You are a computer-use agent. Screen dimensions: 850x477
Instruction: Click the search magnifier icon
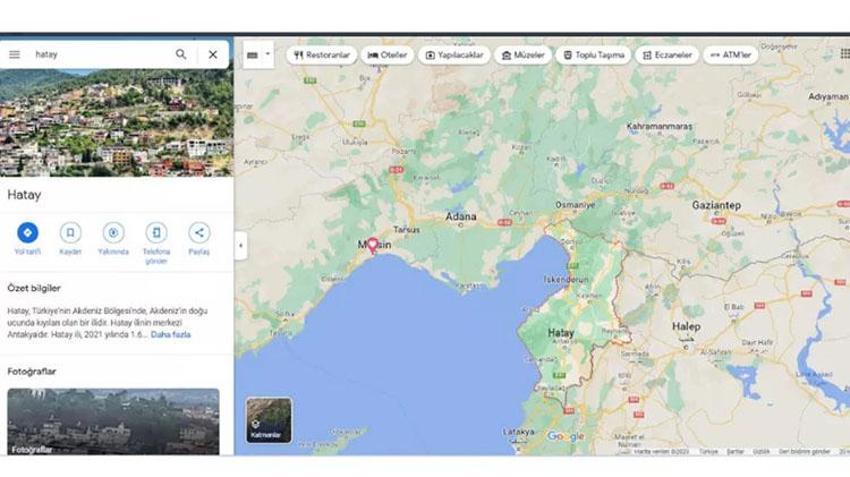(x=181, y=54)
